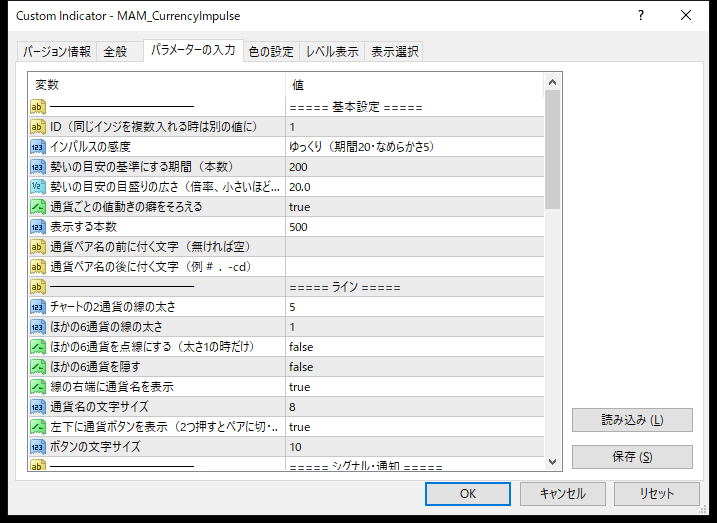
Task: Click string icon for 通貨ペア名の後に付く文字
Action: click(x=38, y=267)
